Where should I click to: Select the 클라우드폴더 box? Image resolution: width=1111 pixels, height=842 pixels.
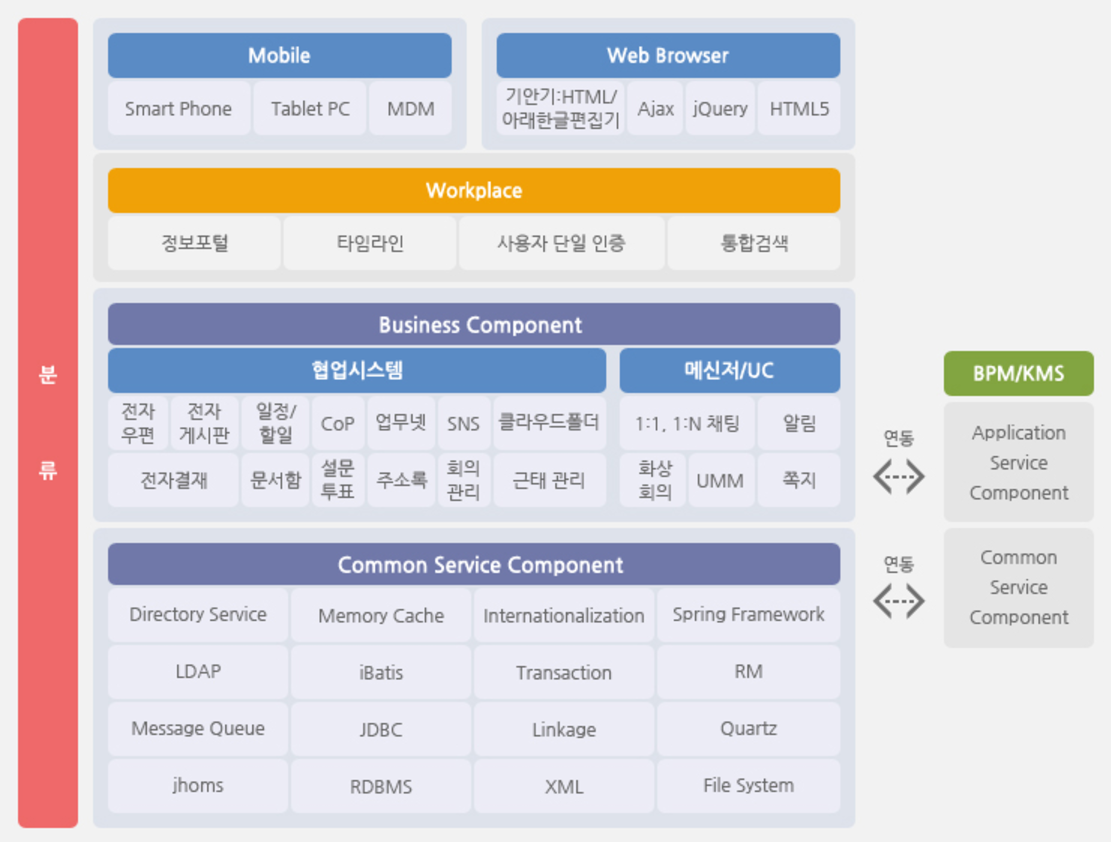549,422
